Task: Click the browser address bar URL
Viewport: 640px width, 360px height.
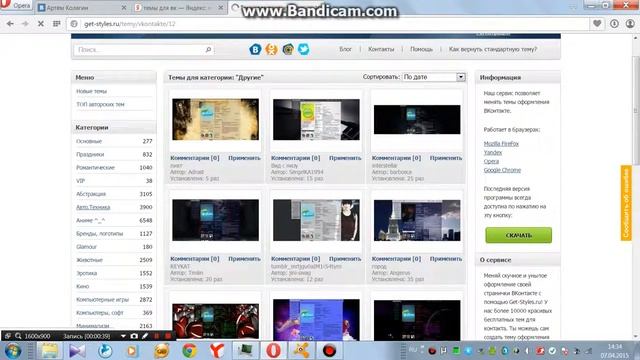Action: click(x=130, y=24)
